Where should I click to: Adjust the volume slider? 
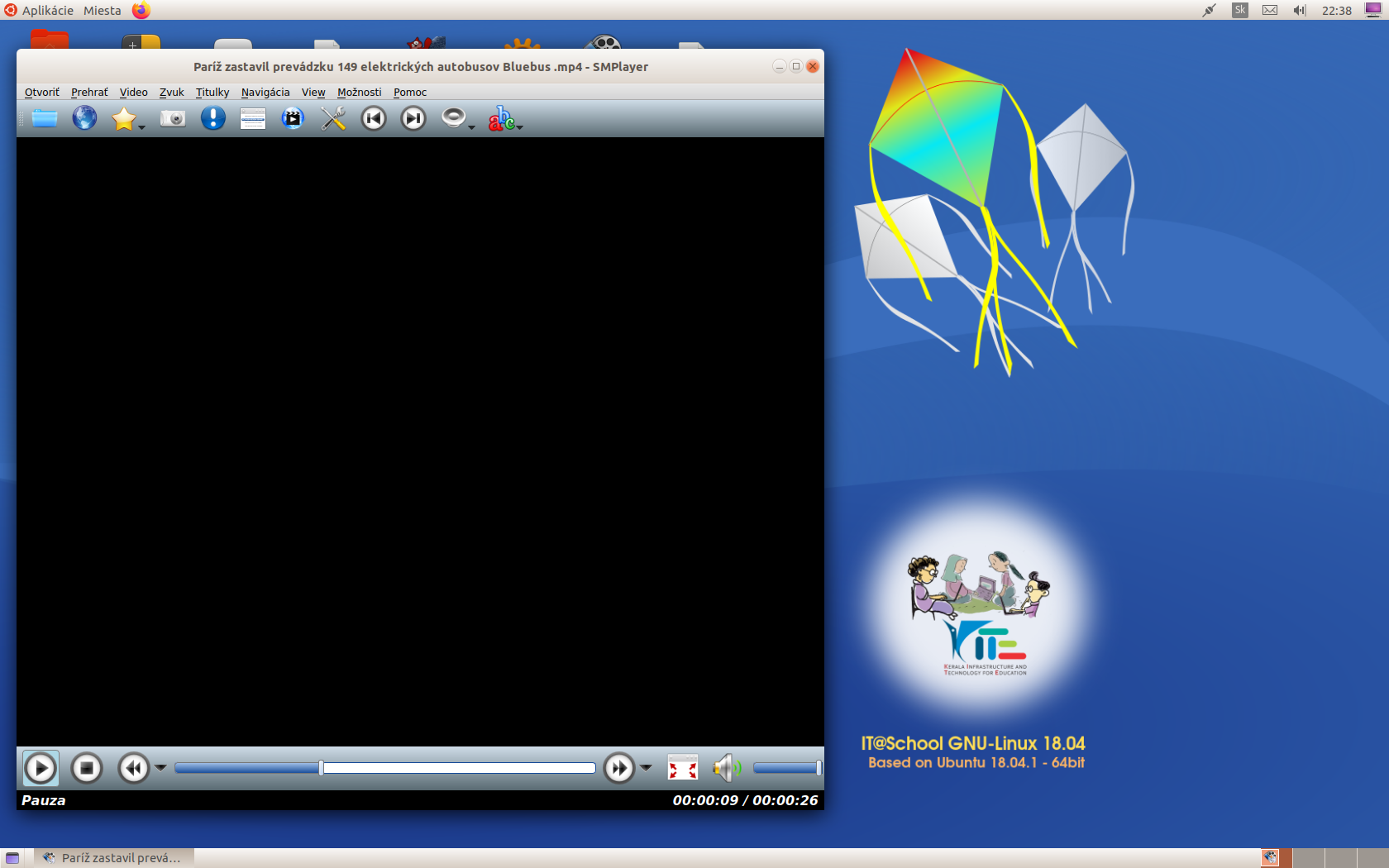(787, 768)
